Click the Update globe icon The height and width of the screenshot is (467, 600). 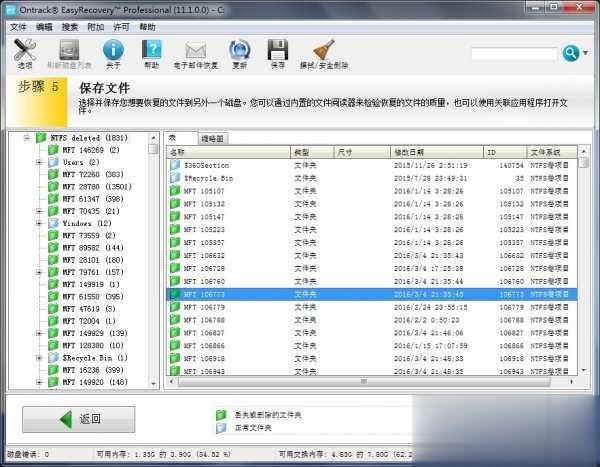point(240,50)
